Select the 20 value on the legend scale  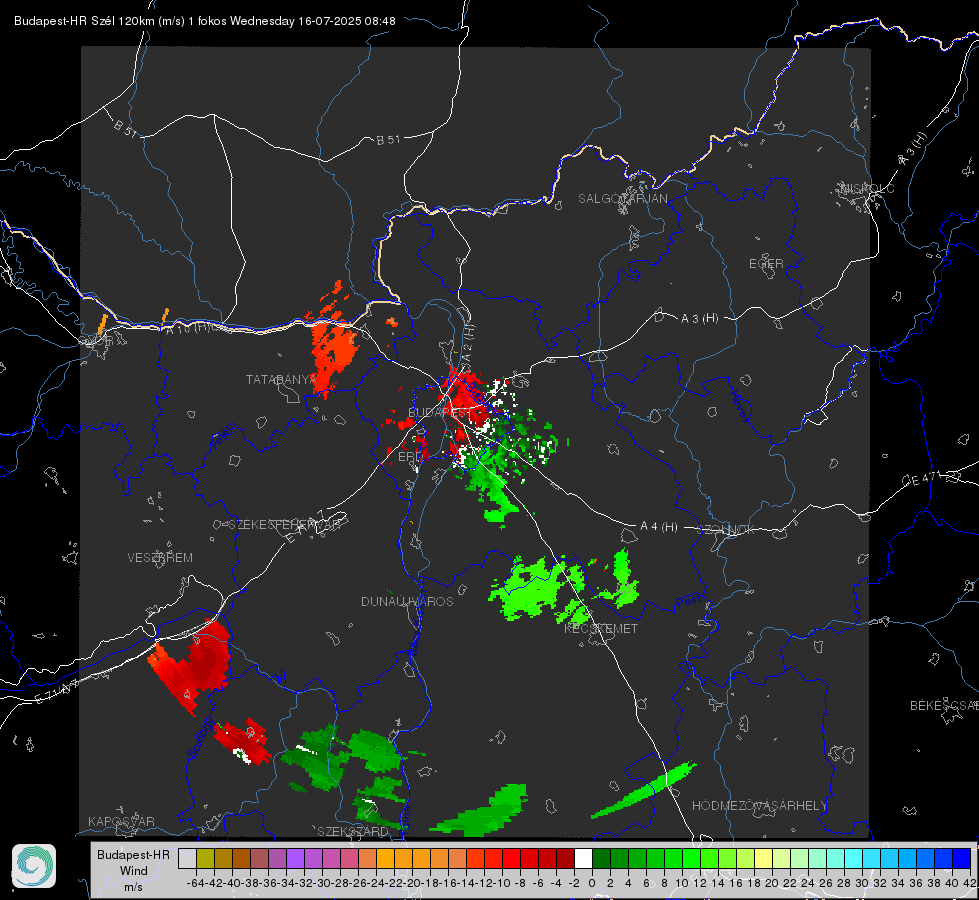pos(772,883)
